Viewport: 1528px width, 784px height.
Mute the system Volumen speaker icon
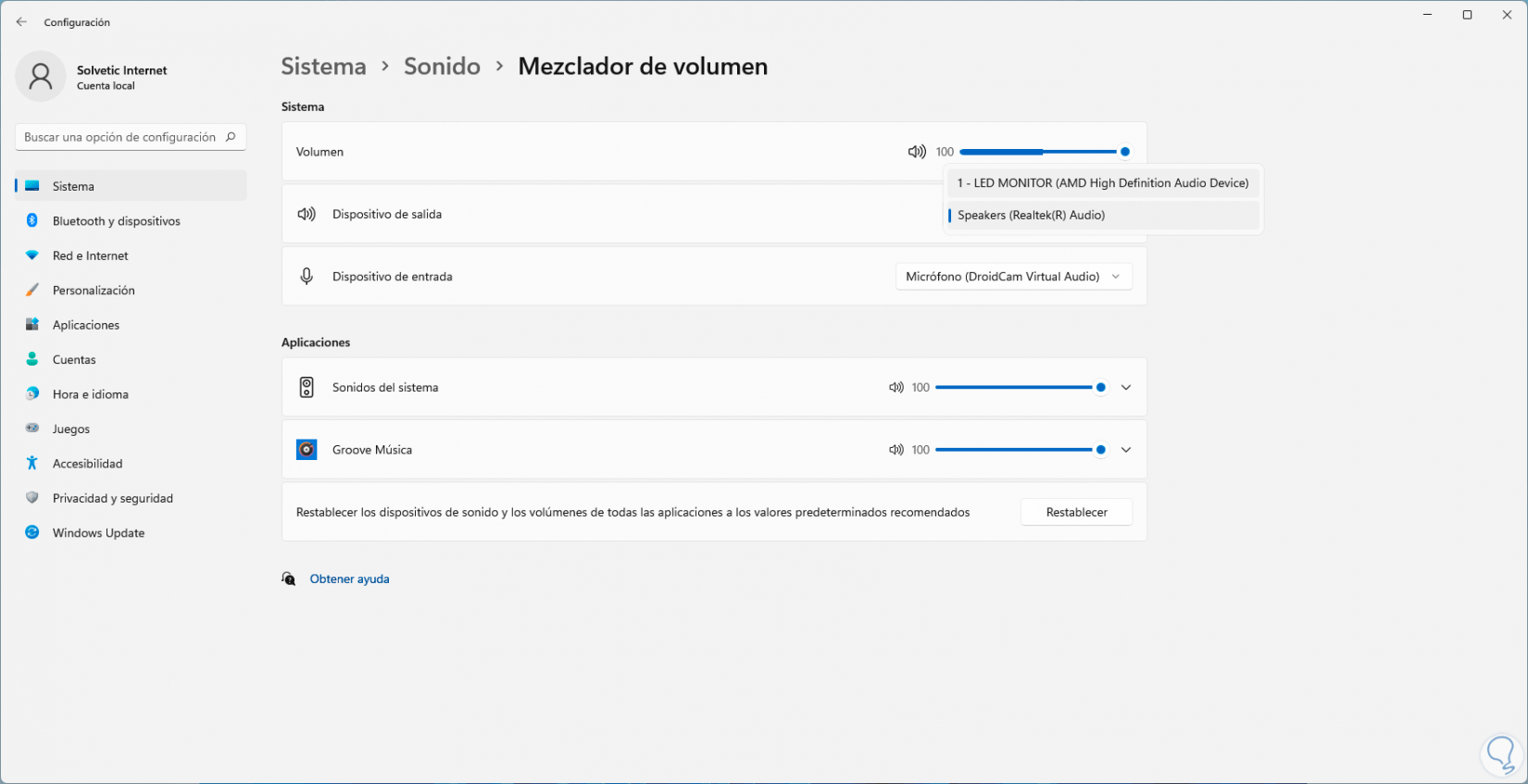click(917, 152)
